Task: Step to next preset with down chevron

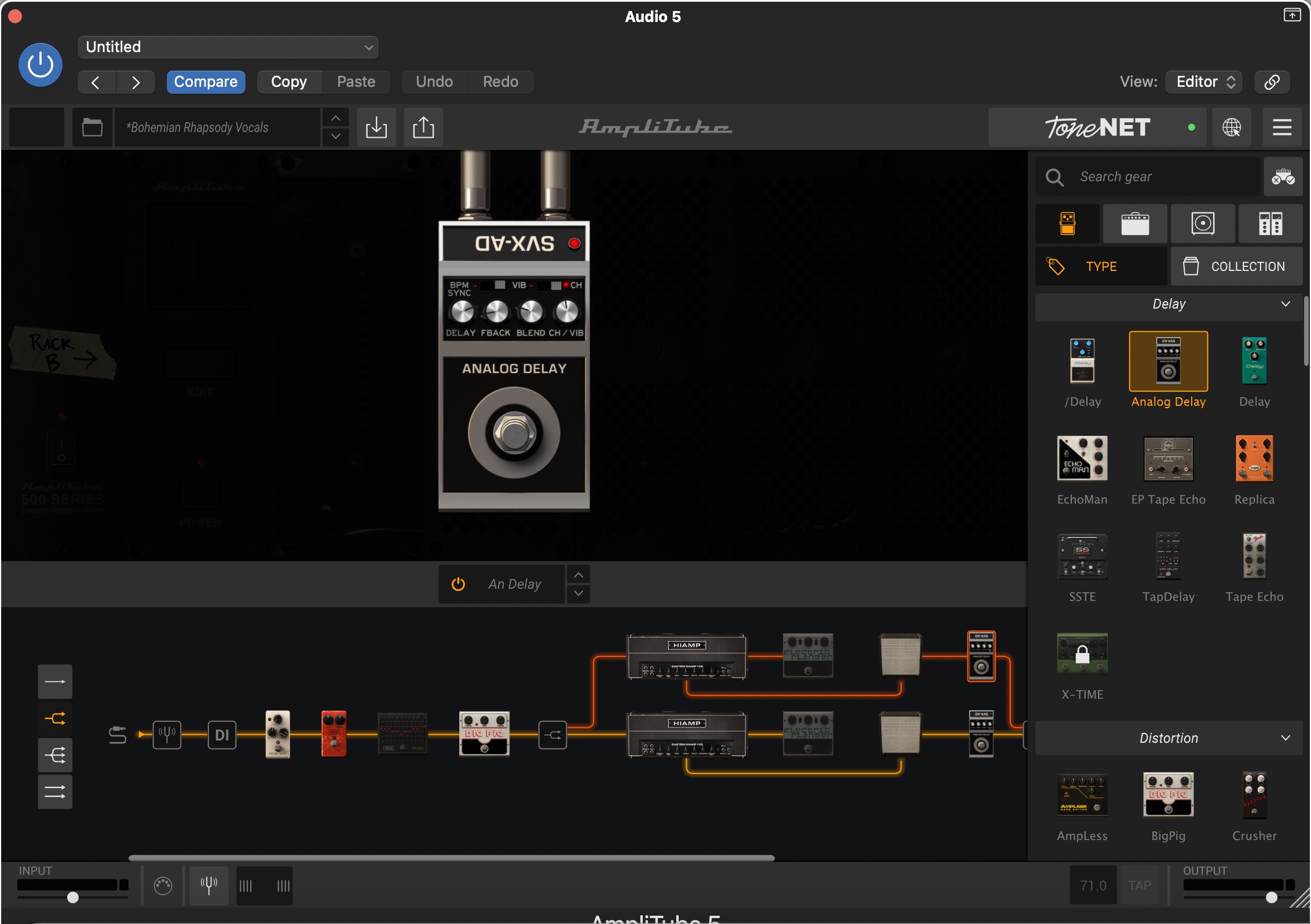Action: coord(335,137)
